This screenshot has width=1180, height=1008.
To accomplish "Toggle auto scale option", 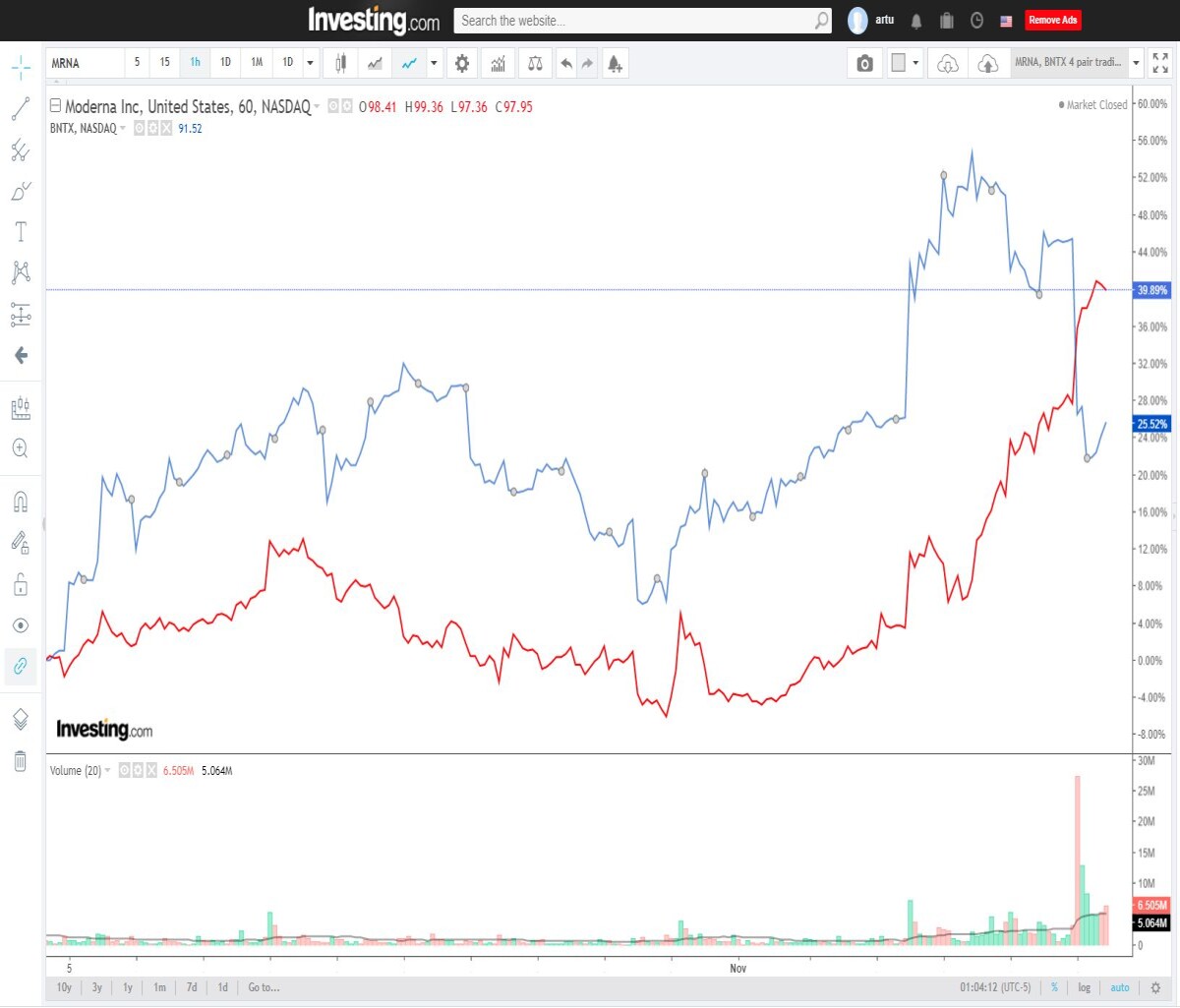I will pyautogui.click(x=1120, y=987).
